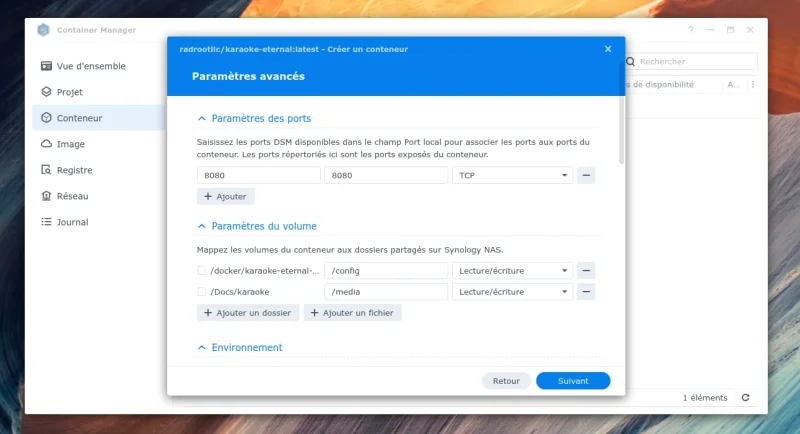Click the Projet layers icon
Viewport: 800px width, 434px height.
[x=46, y=92]
